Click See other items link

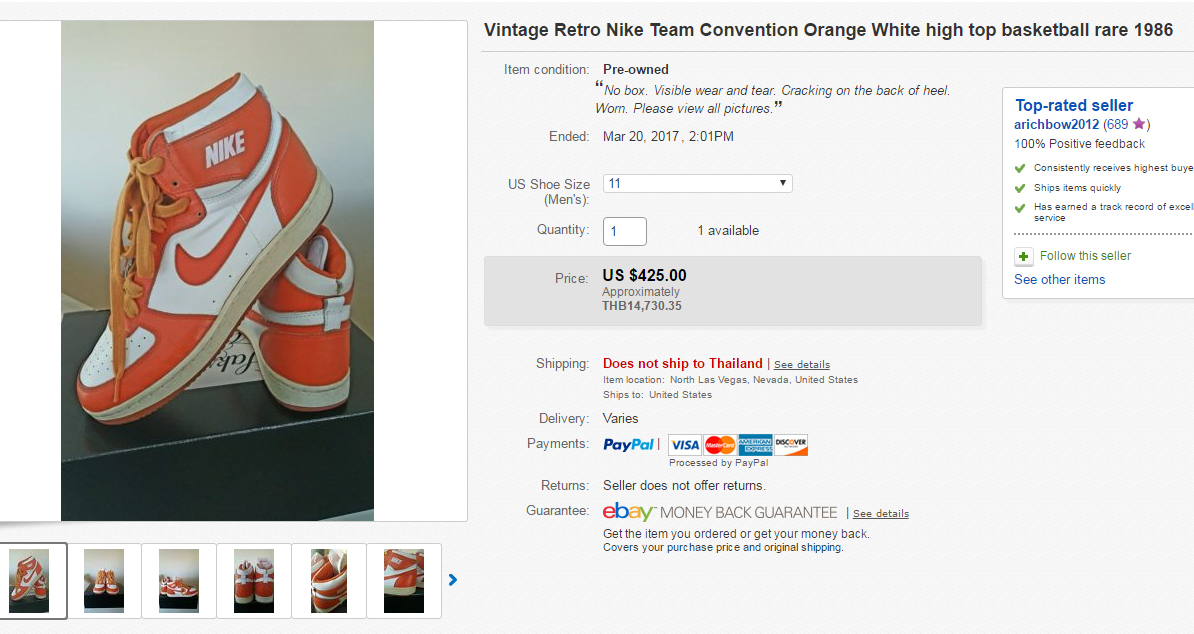1059,280
